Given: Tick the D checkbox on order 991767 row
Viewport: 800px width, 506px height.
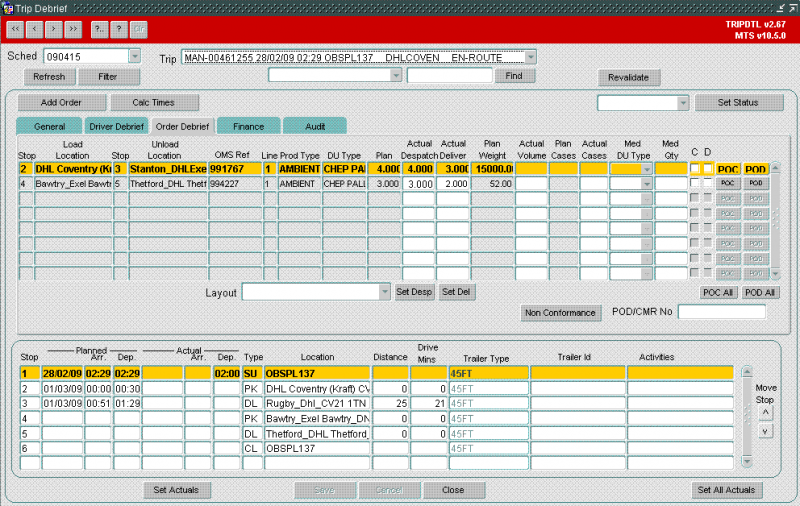Looking at the screenshot, I should pos(708,168).
